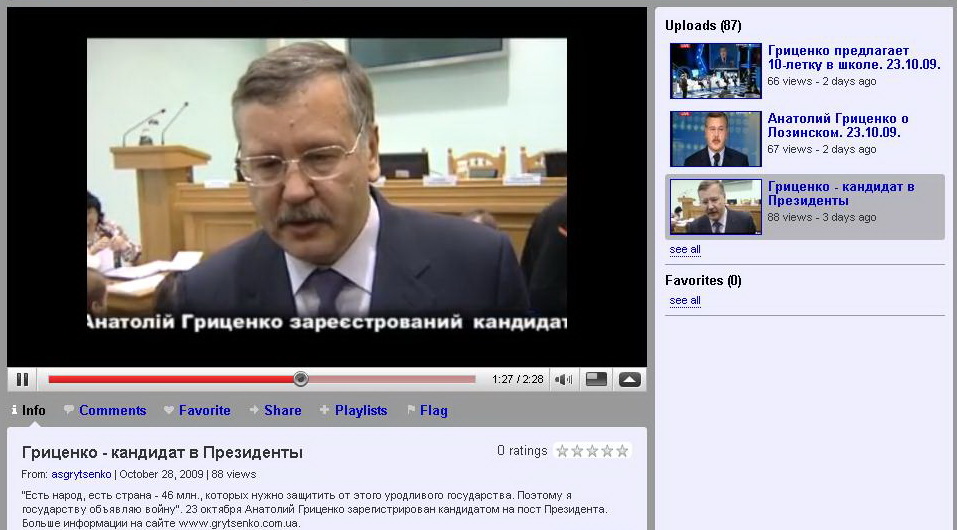
Task: Open the player pop-up arrow menu
Action: [629, 380]
